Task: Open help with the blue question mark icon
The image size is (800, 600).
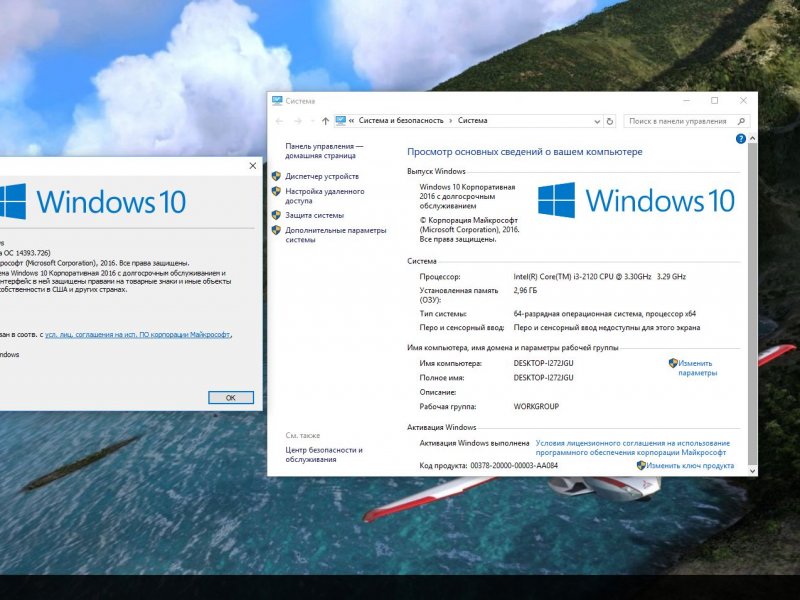Action: [x=741, y=139]
